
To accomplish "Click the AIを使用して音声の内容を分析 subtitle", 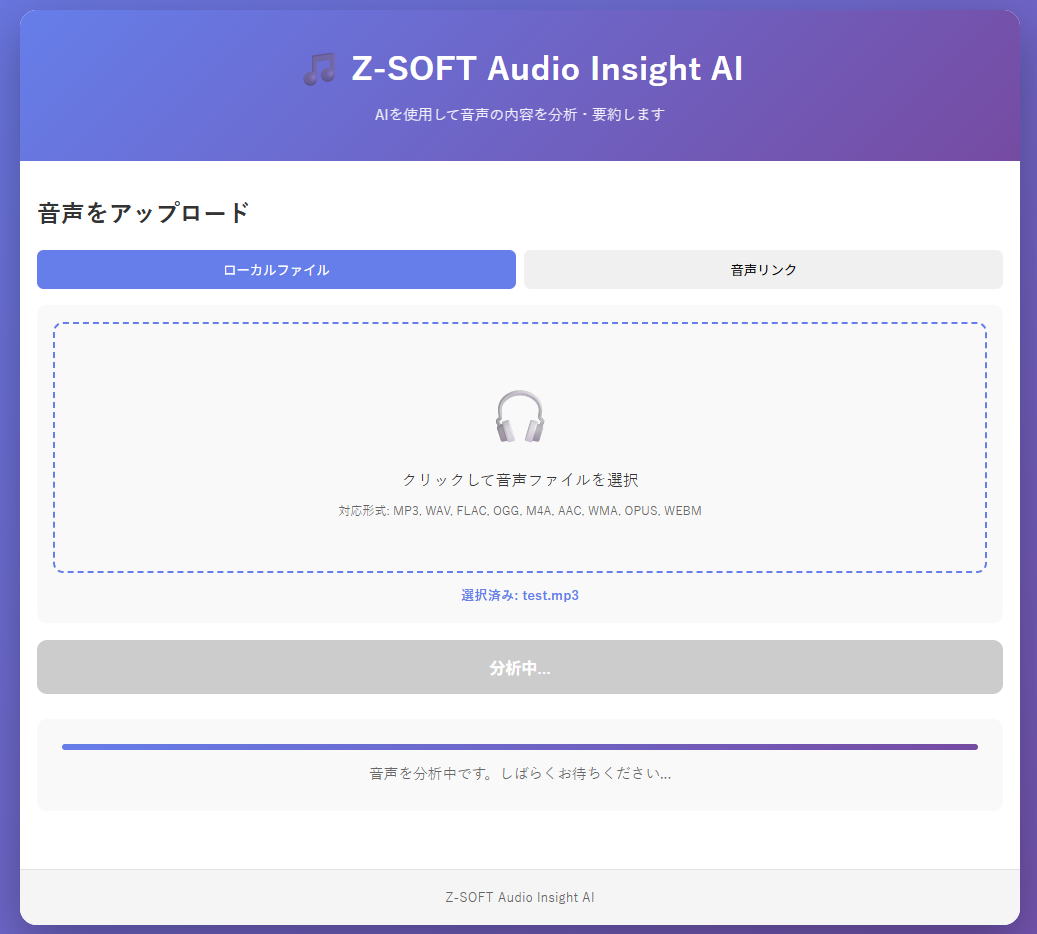I will 520,115.
